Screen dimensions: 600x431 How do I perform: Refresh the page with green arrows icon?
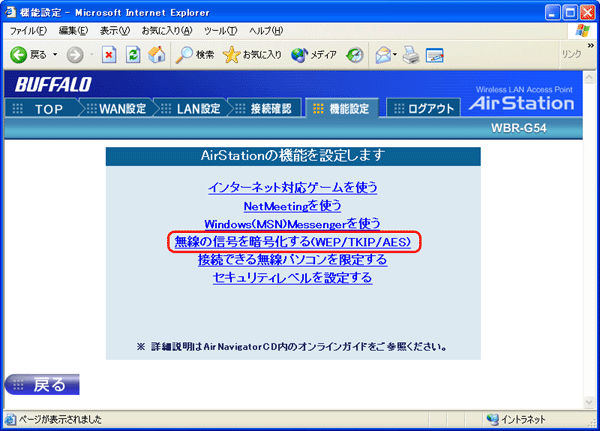133,54
